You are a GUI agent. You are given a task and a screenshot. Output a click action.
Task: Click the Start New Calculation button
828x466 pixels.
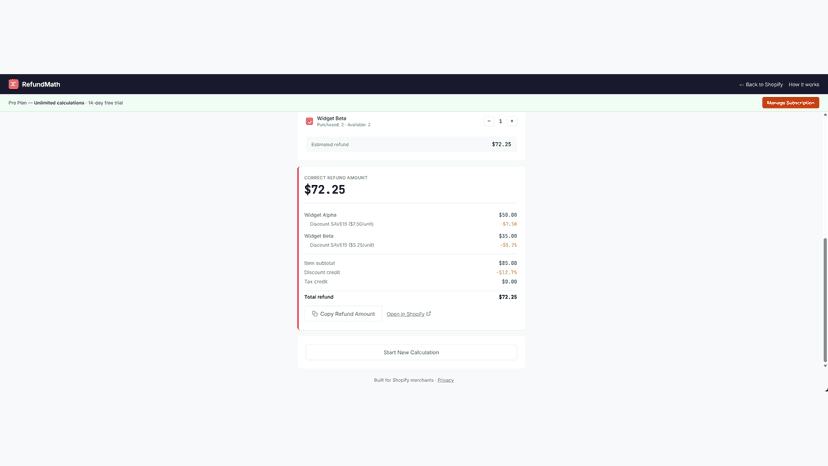point(411,352)
